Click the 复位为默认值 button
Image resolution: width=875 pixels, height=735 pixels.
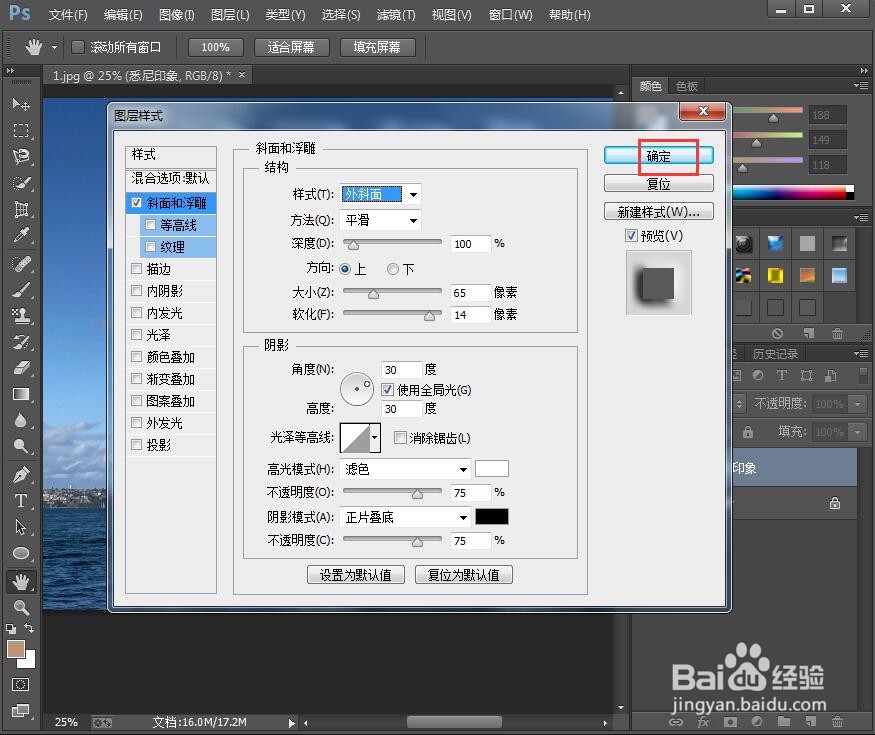[463, 574]
